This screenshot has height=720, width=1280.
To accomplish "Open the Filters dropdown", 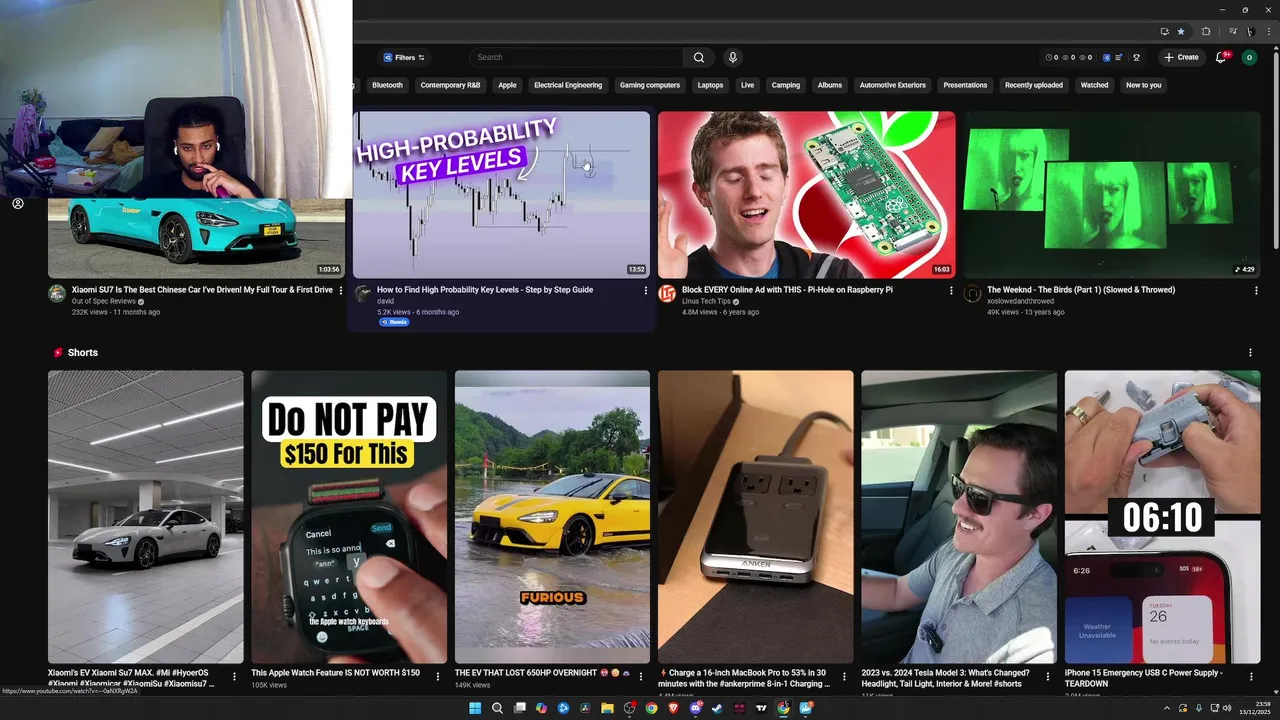I will point(404,57).
